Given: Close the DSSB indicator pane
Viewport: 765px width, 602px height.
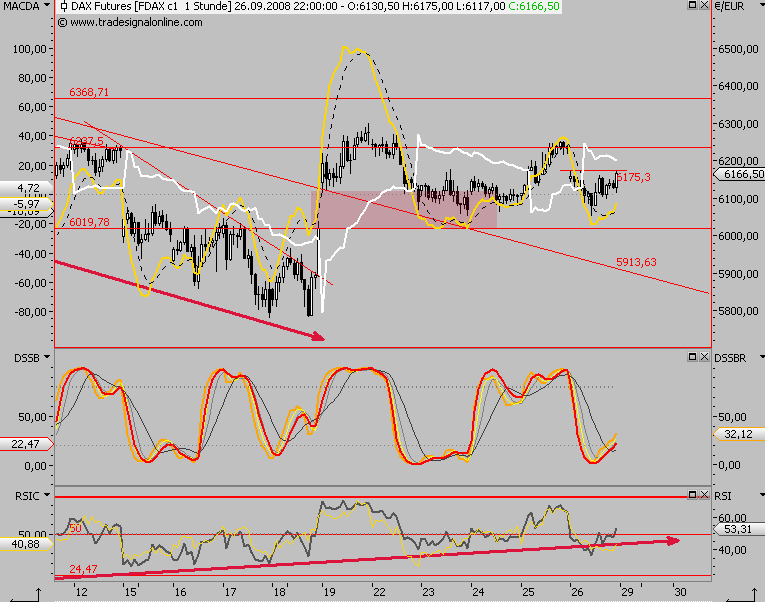Looking at the screenshot, I should pos(704,357).
